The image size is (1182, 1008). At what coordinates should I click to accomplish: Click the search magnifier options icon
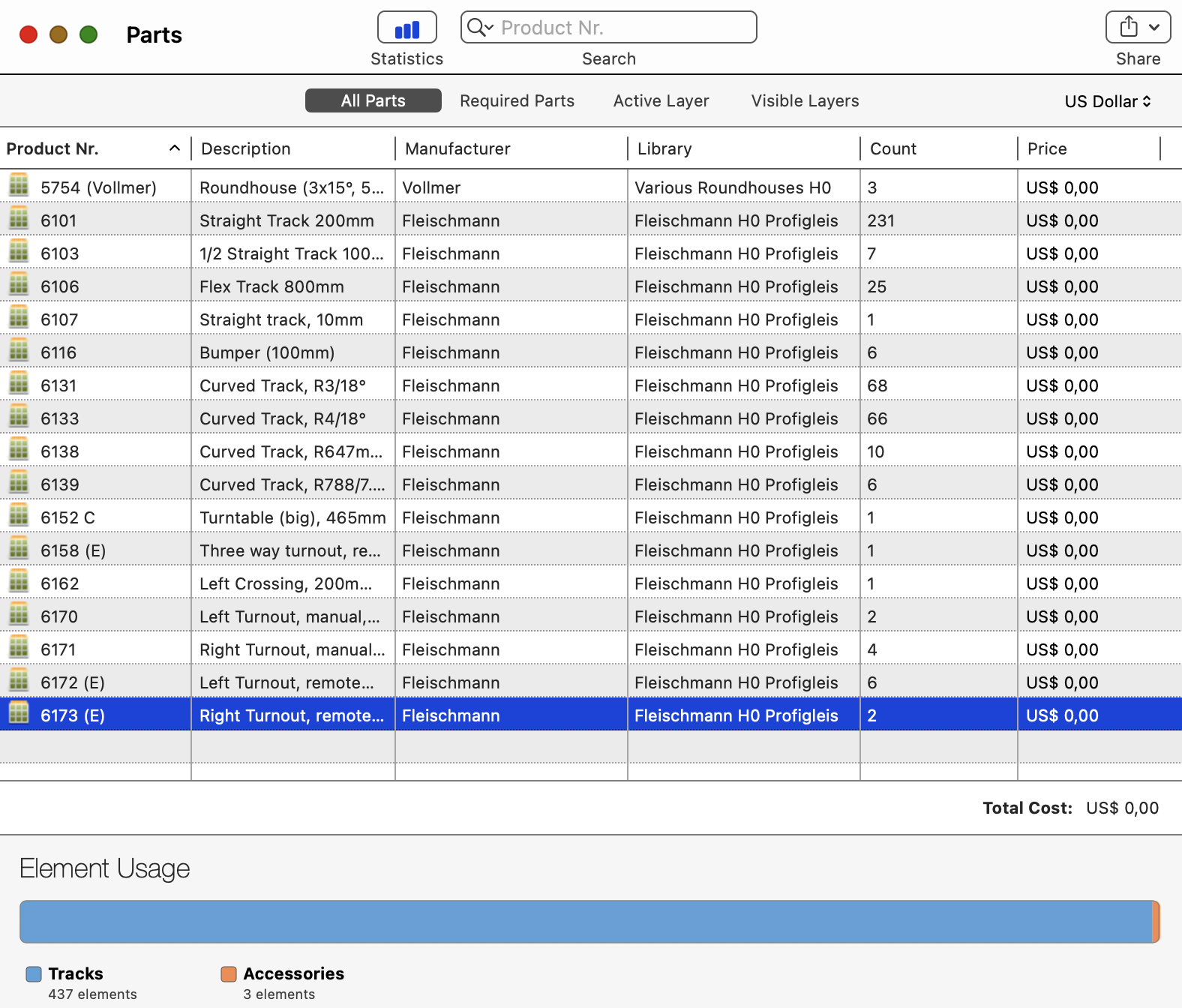click(x=480, y=28)
